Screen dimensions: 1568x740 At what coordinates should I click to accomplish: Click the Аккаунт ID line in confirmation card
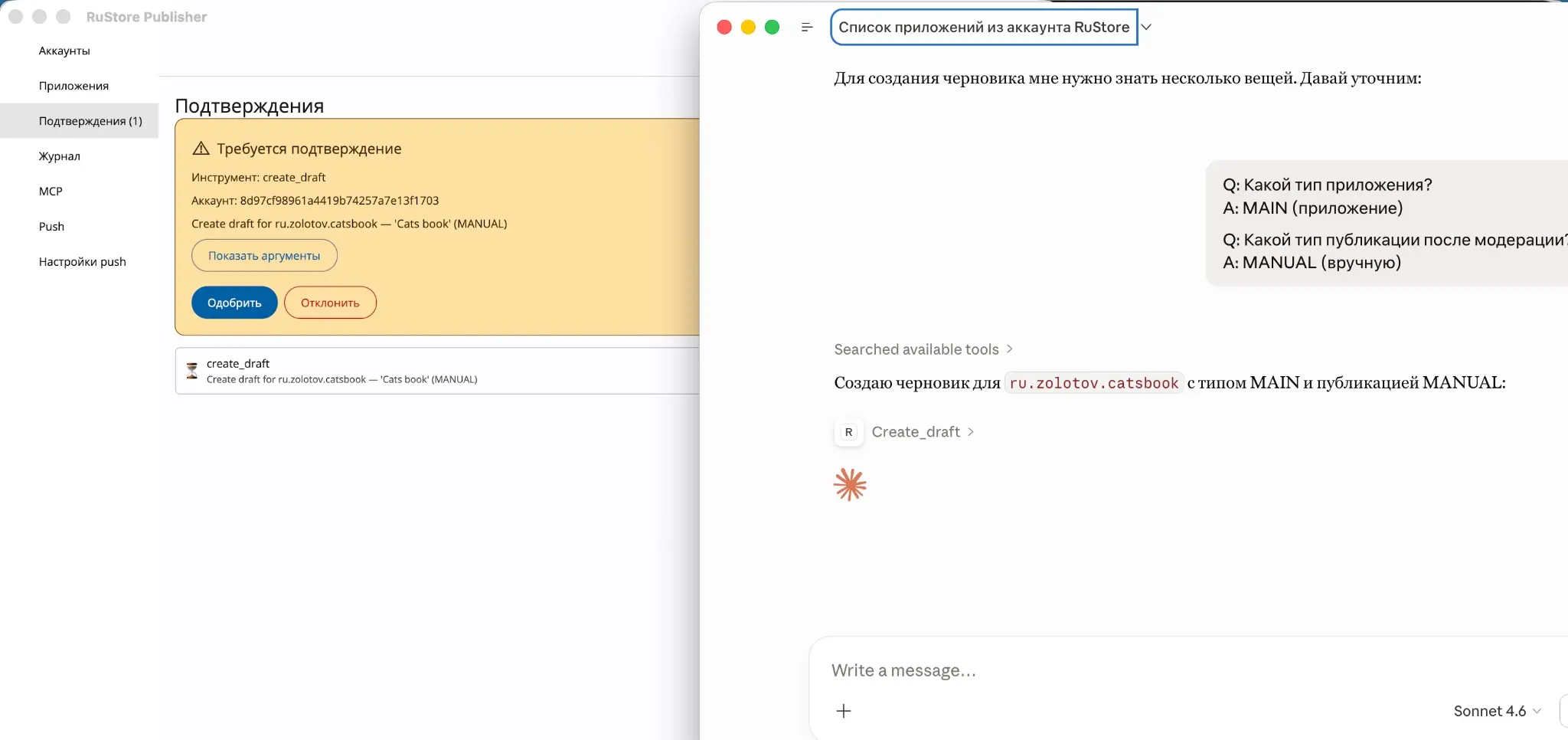pos(315,201)
